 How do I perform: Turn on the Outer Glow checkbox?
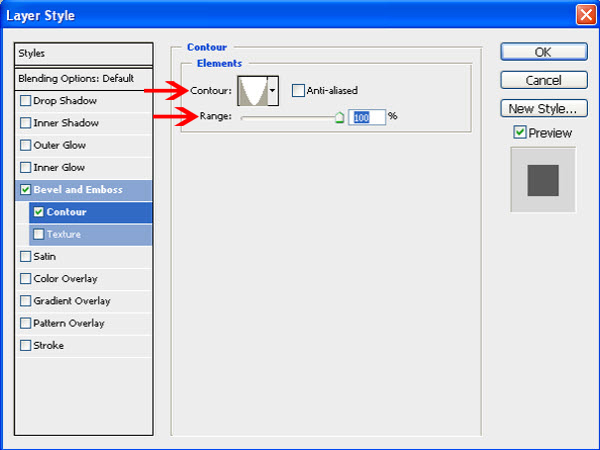[x=25, y=145]
